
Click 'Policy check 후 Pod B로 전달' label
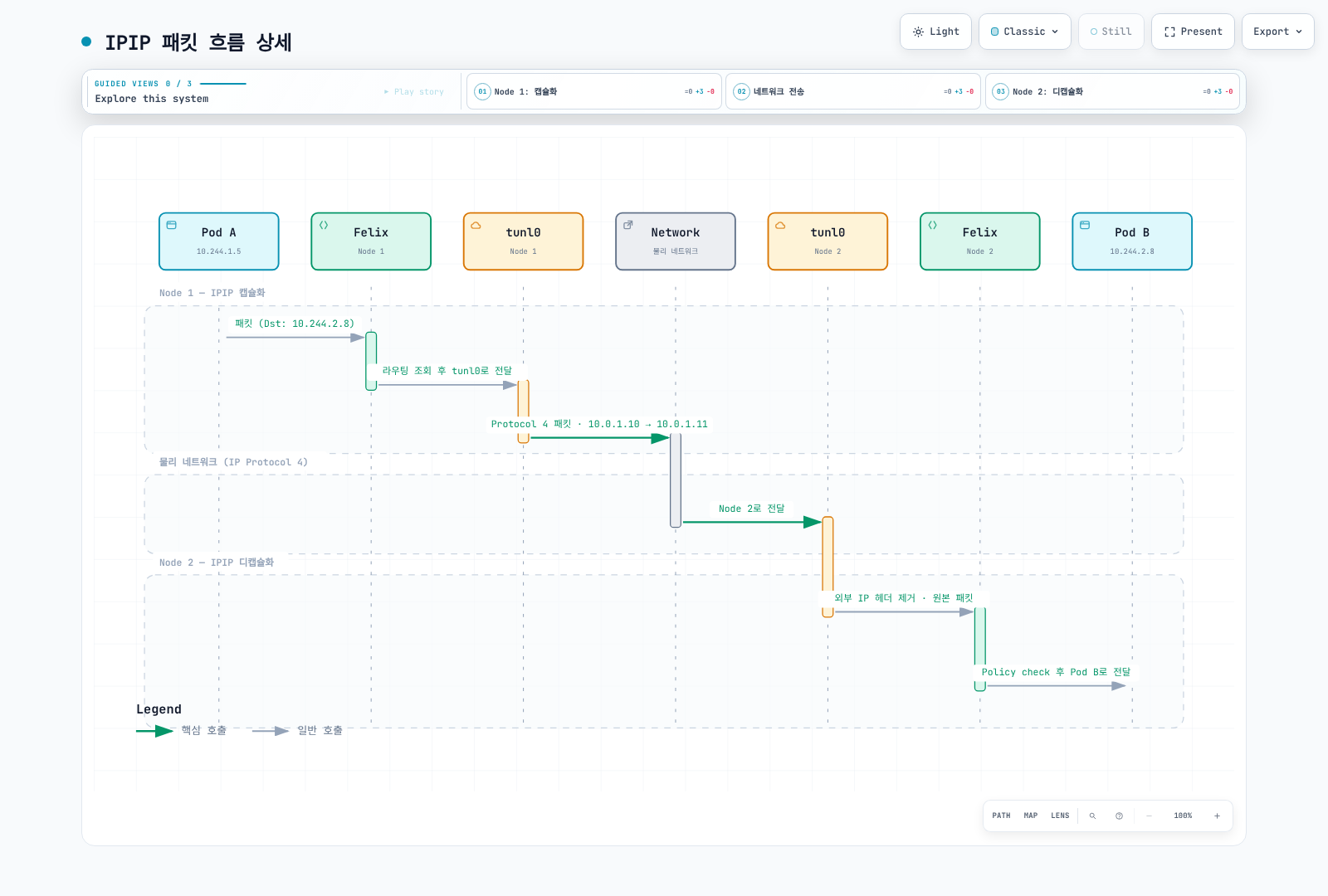pyautogui.click(x=1056, y=672)
